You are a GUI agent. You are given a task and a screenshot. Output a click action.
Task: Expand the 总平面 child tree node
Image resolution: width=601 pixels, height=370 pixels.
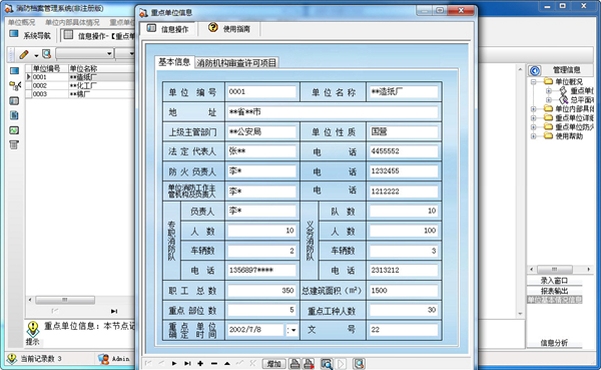(548, 100)
